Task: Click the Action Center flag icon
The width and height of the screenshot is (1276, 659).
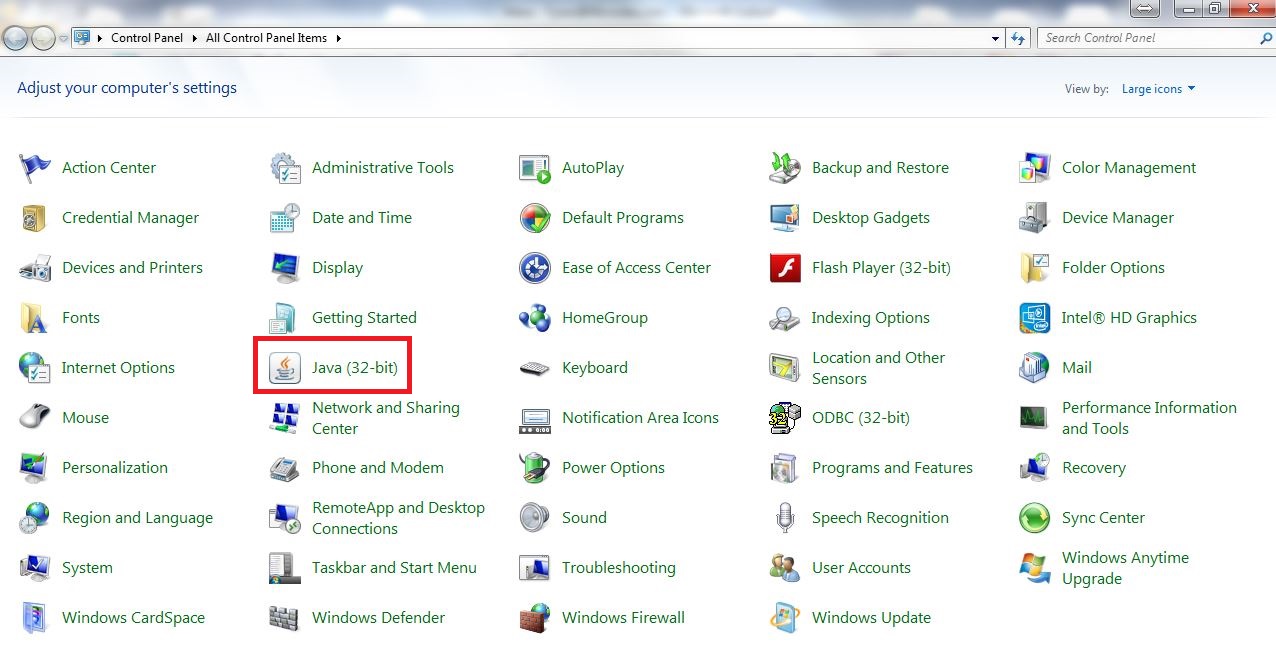Action: coord(35,168)
